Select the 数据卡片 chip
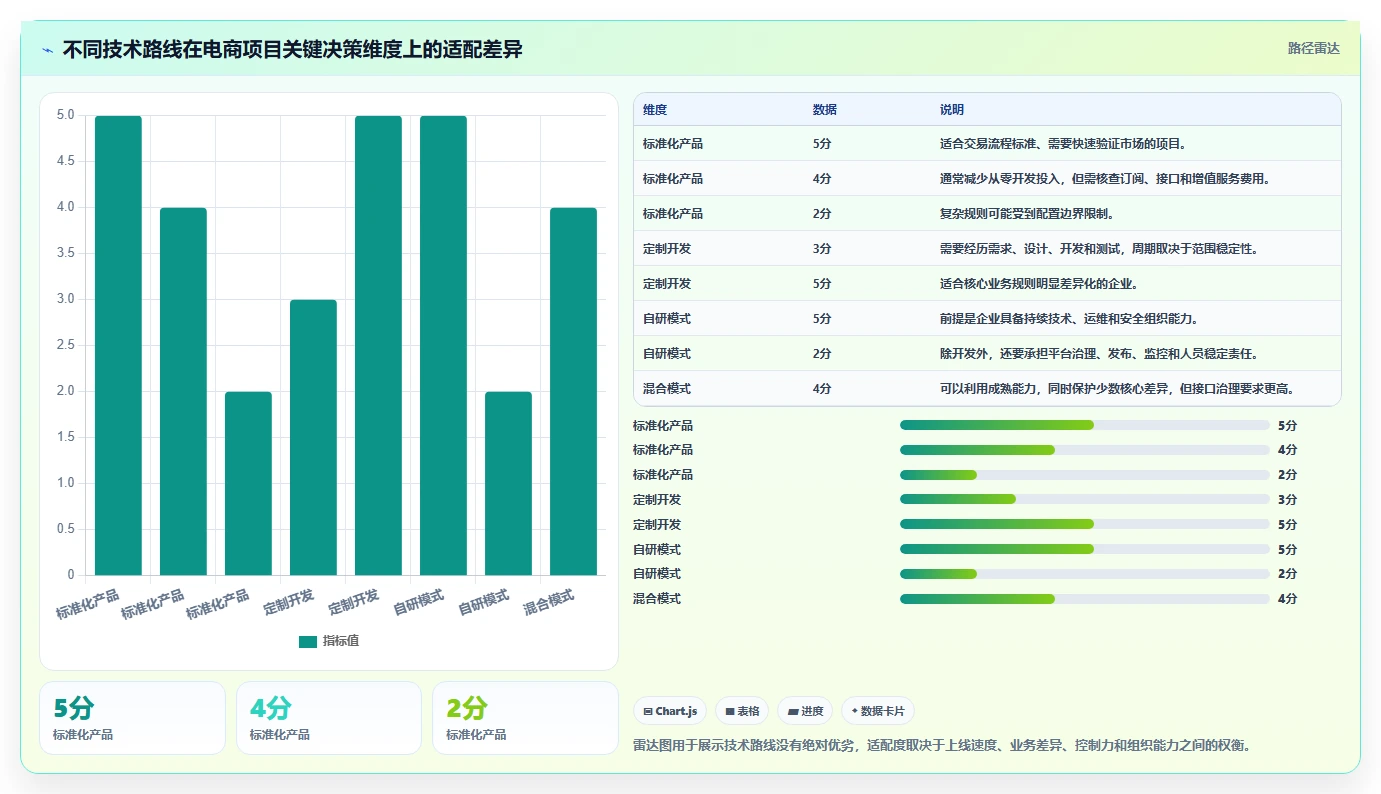 tap(877, 711)
